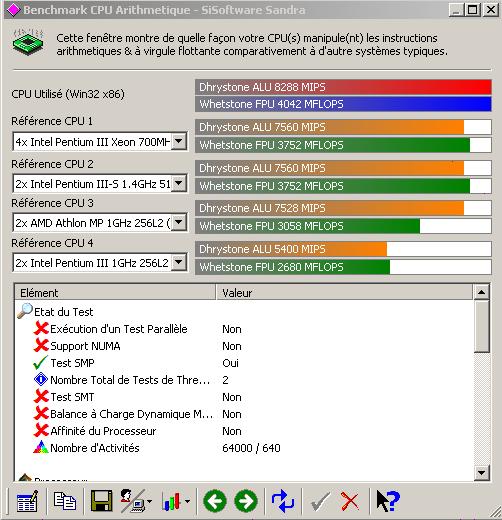The image size is (502, 520).
Task: Select Exécution d'un Test Parallèle row text
Action: (x=119, y=329)
